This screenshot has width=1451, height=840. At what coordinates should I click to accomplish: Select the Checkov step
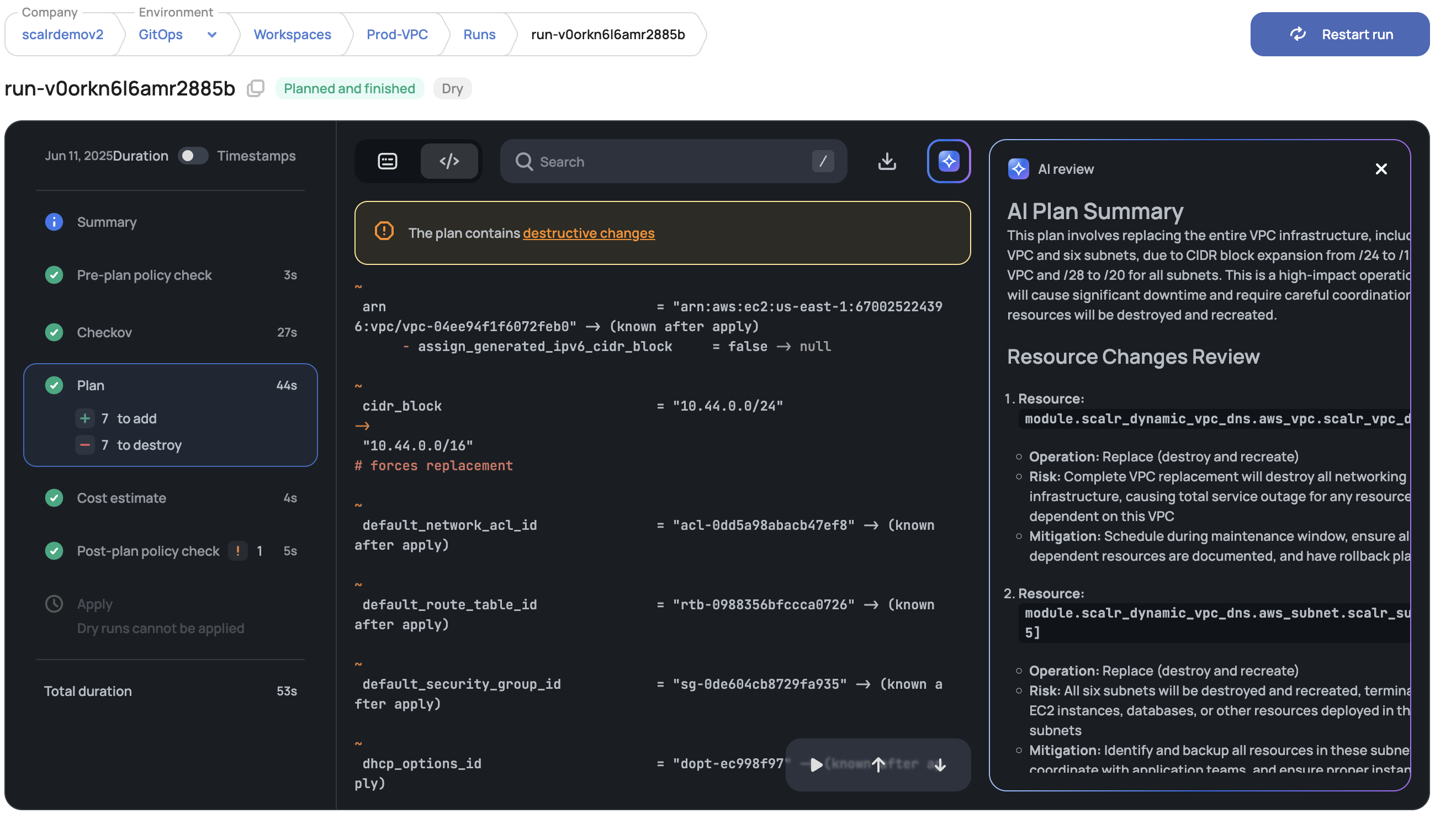click(x=171, y=332)
